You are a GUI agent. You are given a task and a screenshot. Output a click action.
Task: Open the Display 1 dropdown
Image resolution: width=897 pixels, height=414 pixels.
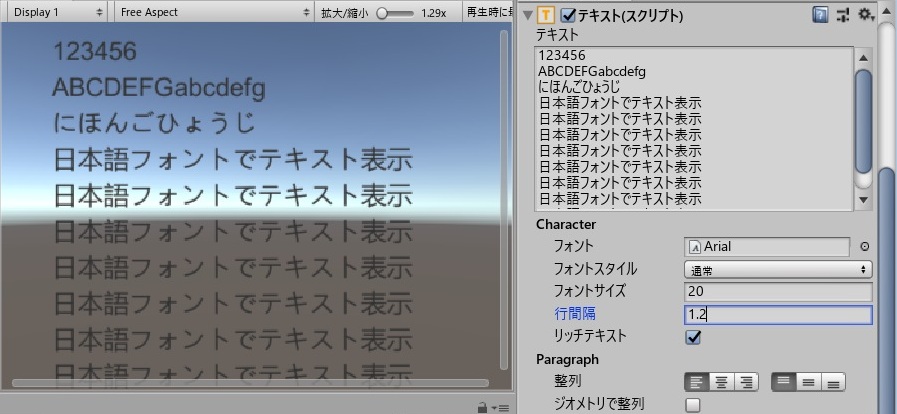[55, 12]
